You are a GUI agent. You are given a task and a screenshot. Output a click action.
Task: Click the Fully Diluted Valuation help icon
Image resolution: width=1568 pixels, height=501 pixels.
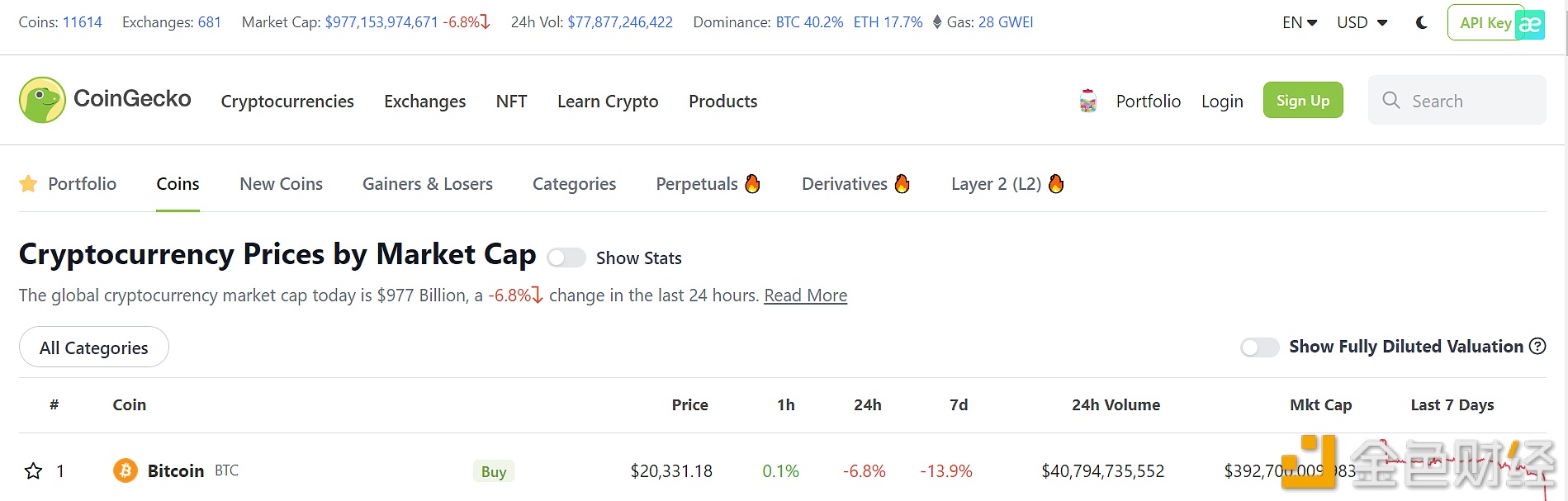[x=1537, y=347]
